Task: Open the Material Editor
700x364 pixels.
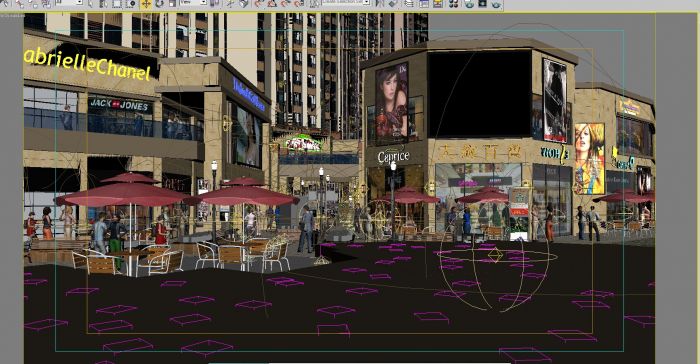Action: [454, 4]
